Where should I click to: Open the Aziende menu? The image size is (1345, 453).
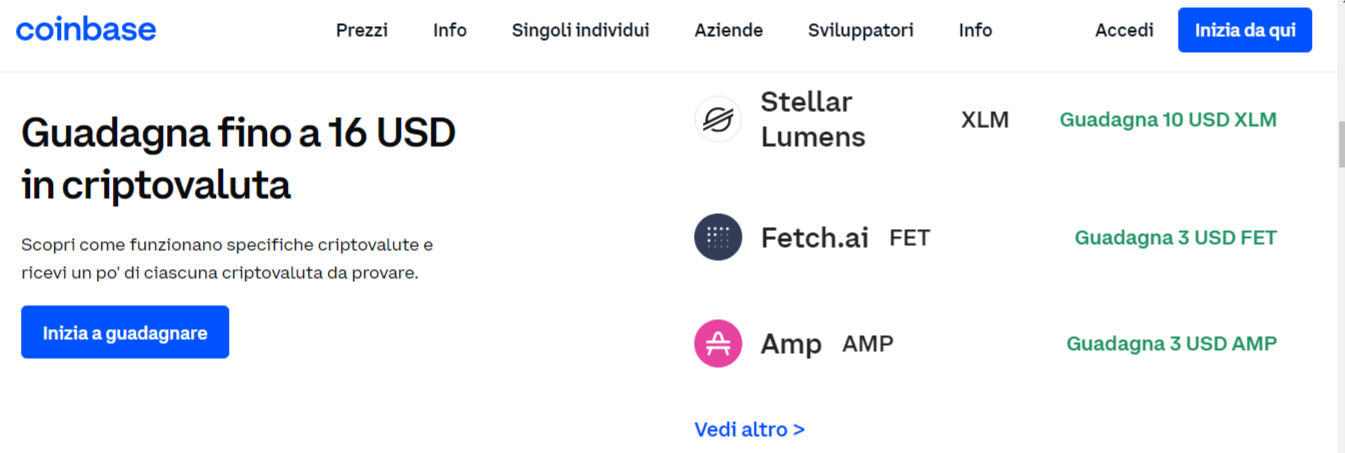728,30
